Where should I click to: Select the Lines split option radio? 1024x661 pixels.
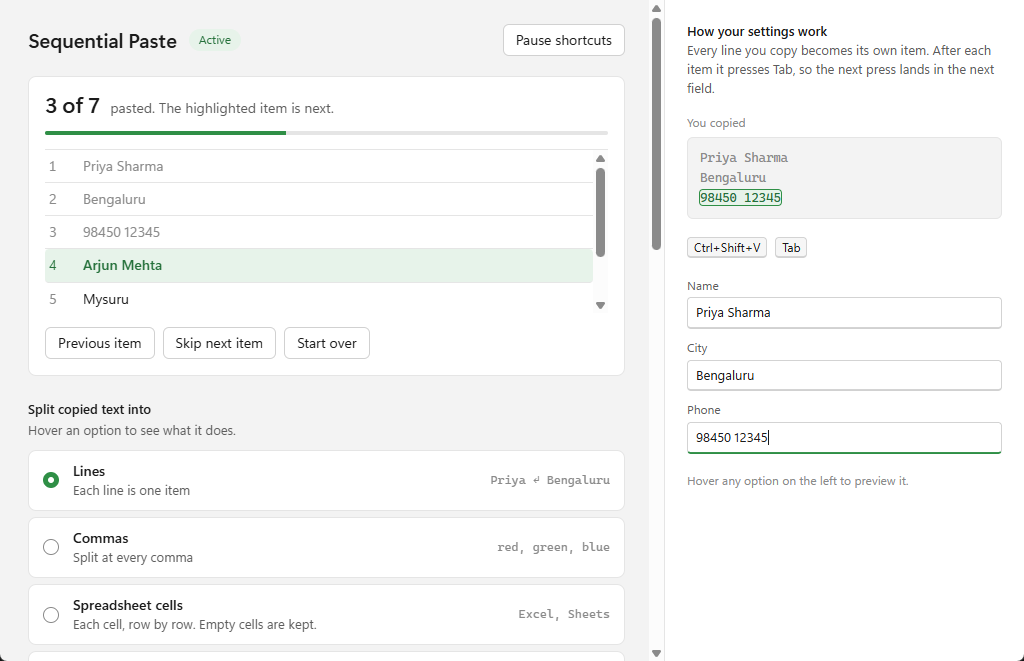coord(51,480)
